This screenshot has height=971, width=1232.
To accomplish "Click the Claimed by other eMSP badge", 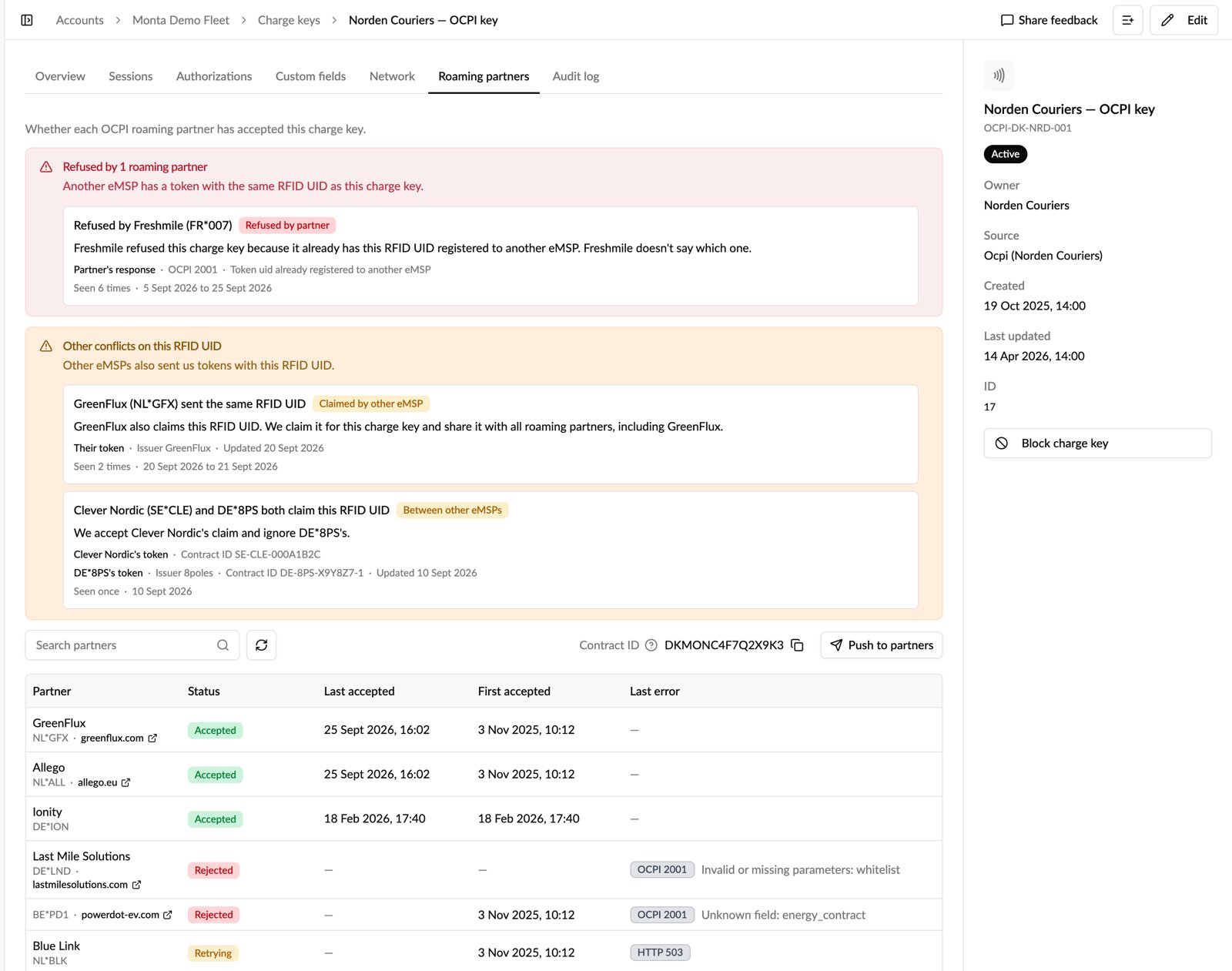I will (371, 403).
